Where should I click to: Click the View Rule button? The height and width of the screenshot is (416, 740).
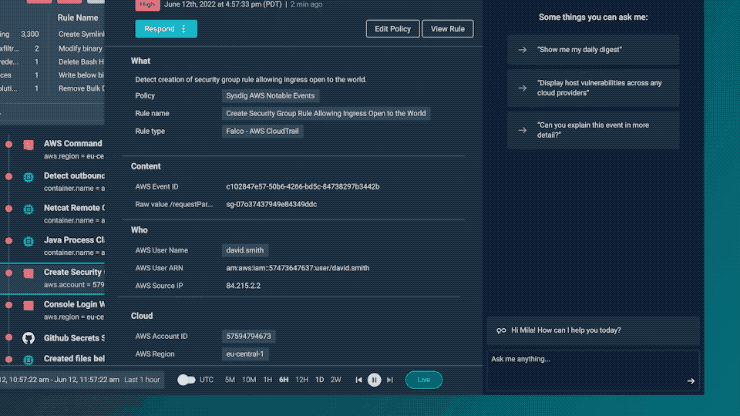click(447, 29)
